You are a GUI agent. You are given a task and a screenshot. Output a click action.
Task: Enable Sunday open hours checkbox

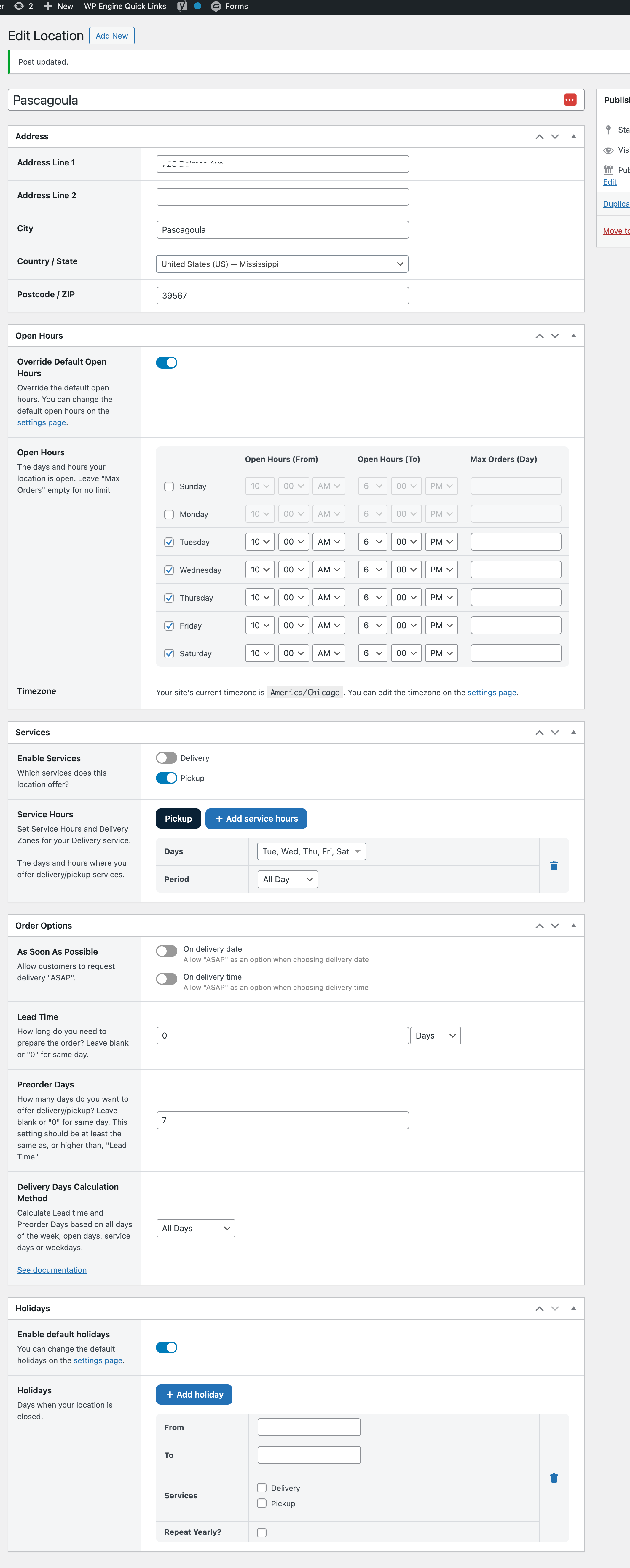click(169, 486)
